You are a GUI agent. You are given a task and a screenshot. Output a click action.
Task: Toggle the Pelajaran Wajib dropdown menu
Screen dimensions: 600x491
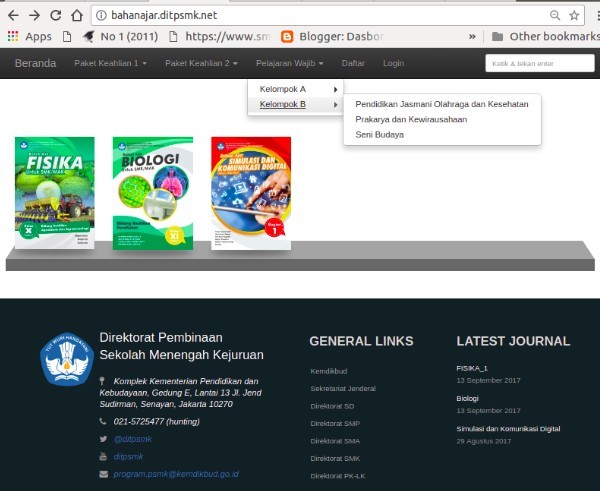pyautogui.click(x=290, y=63)
